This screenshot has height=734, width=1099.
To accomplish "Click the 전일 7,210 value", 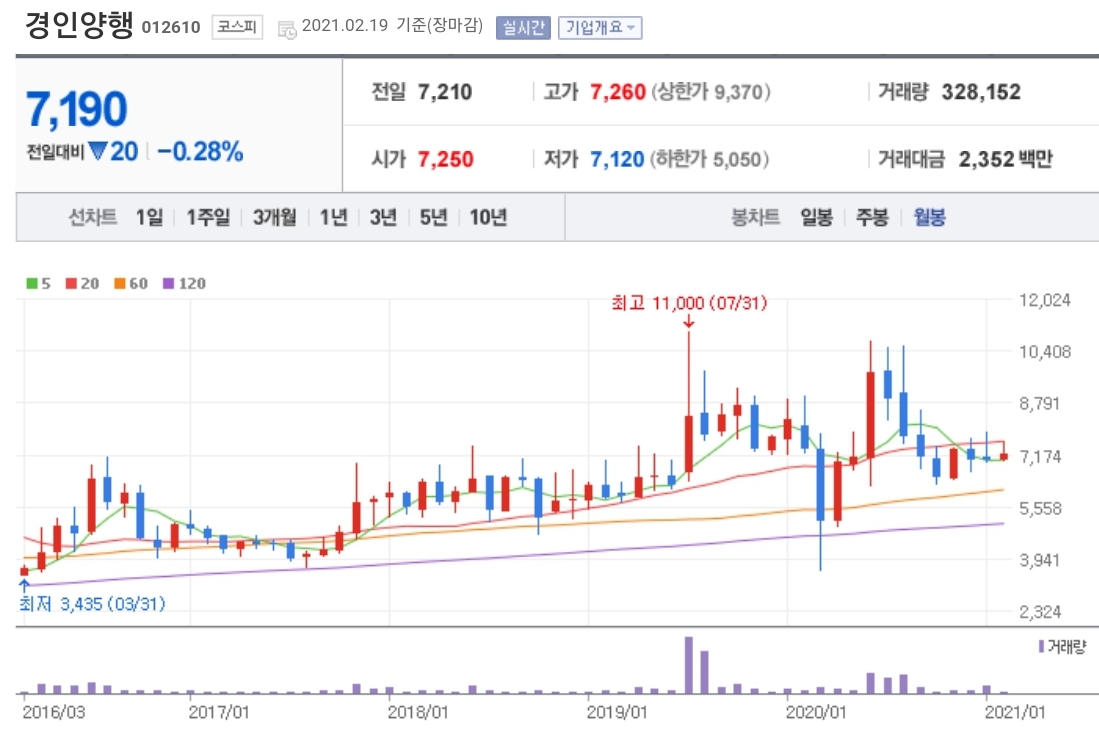I will click(x=444, y=92).
